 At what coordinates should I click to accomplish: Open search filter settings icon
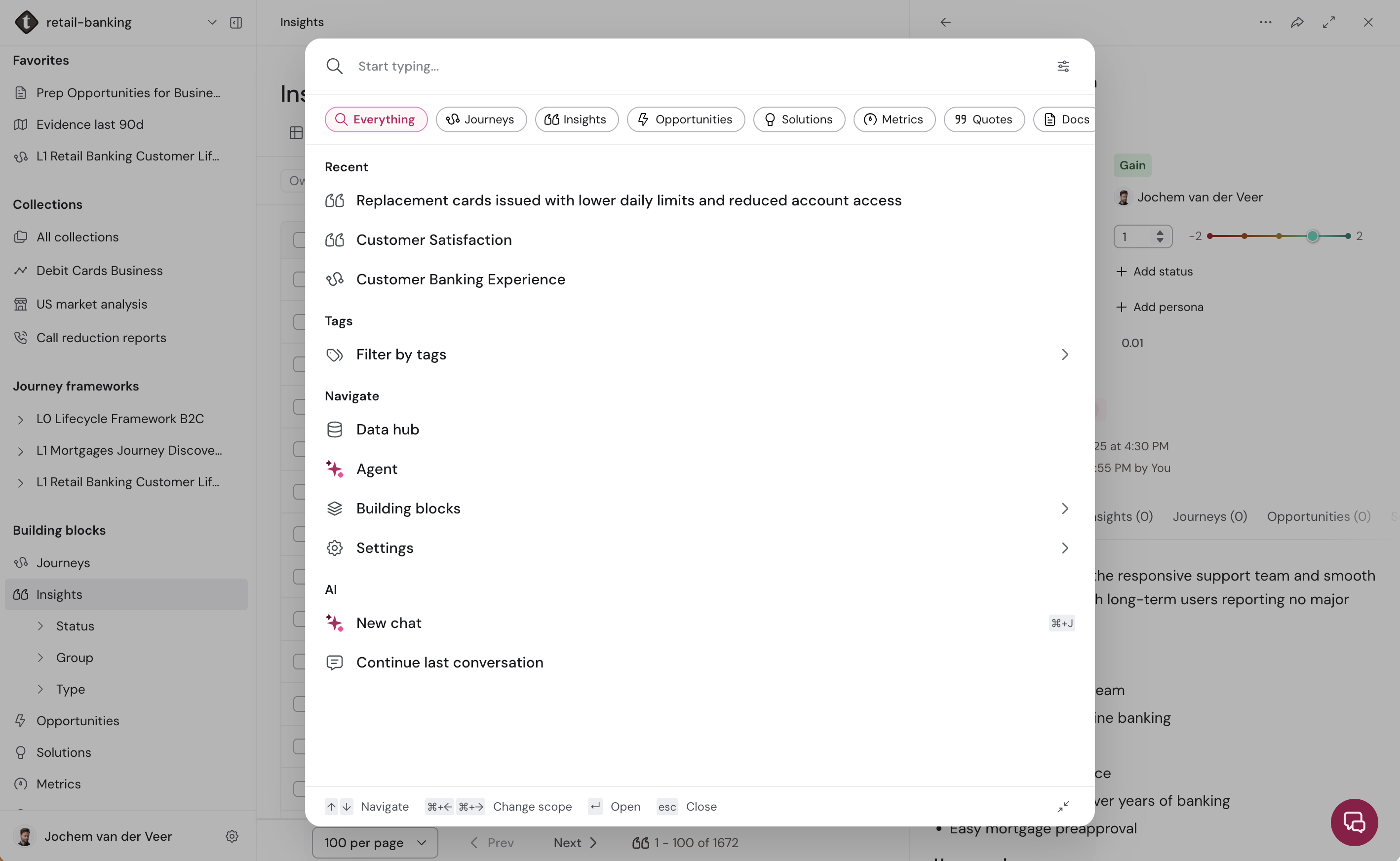(x=1063, y=66)
